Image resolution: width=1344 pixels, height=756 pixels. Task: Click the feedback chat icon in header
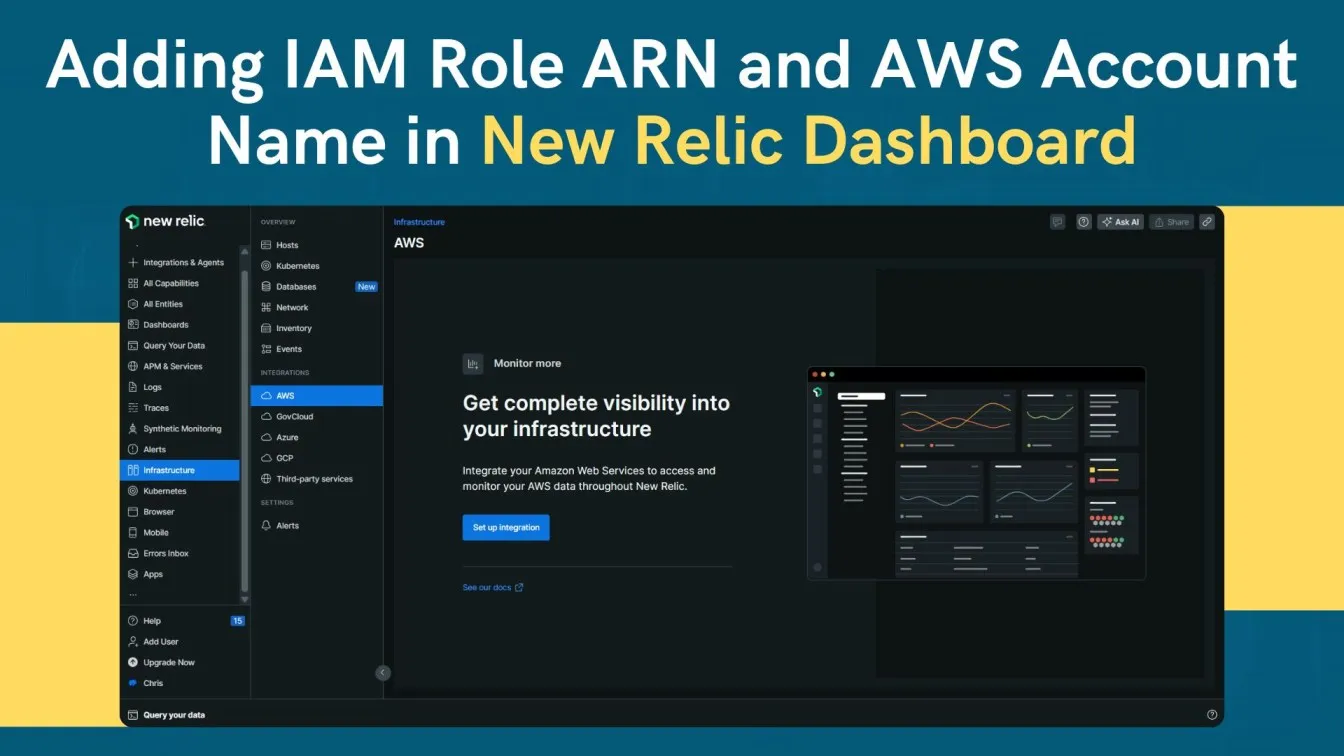(1058, 222)
